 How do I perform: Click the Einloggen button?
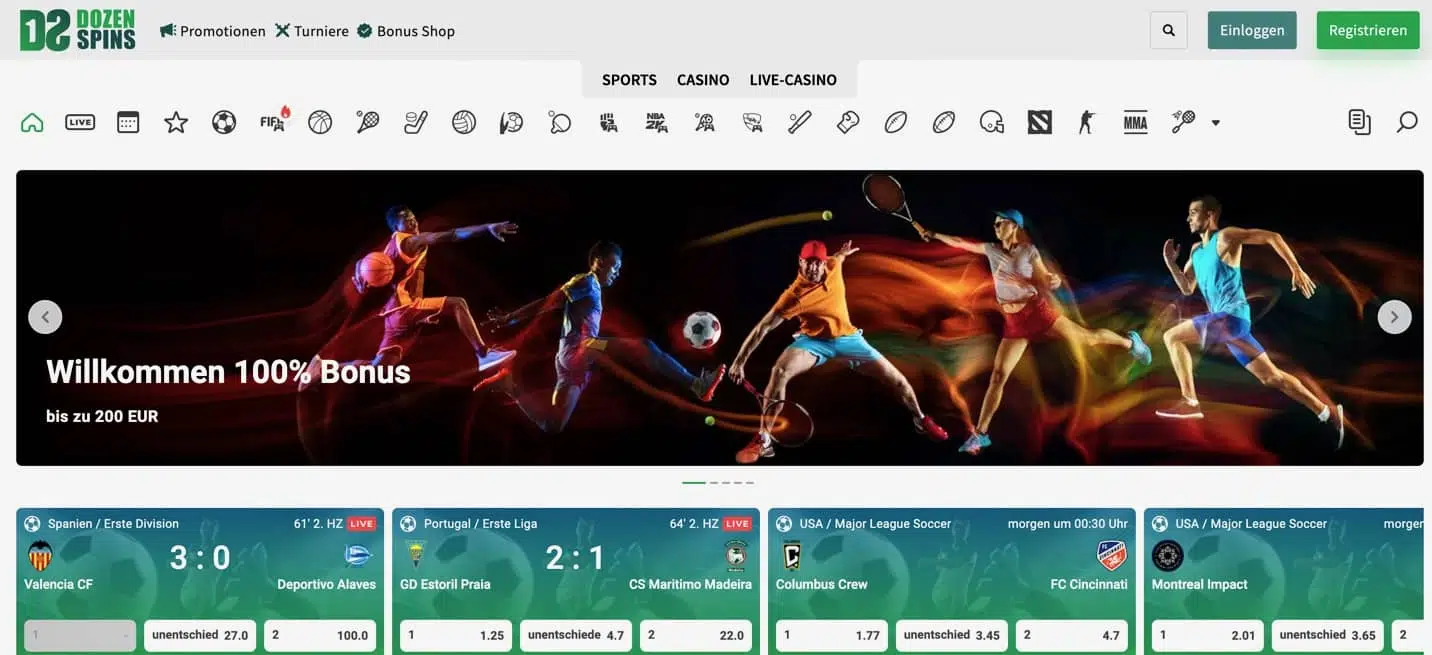point(1252,30)
